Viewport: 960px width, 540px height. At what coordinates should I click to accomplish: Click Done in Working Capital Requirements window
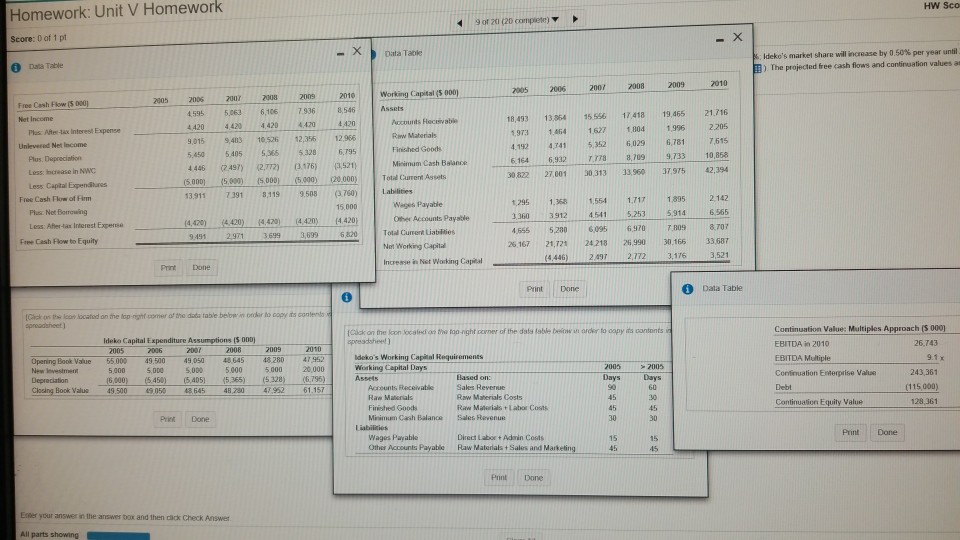tap(533, 478)
